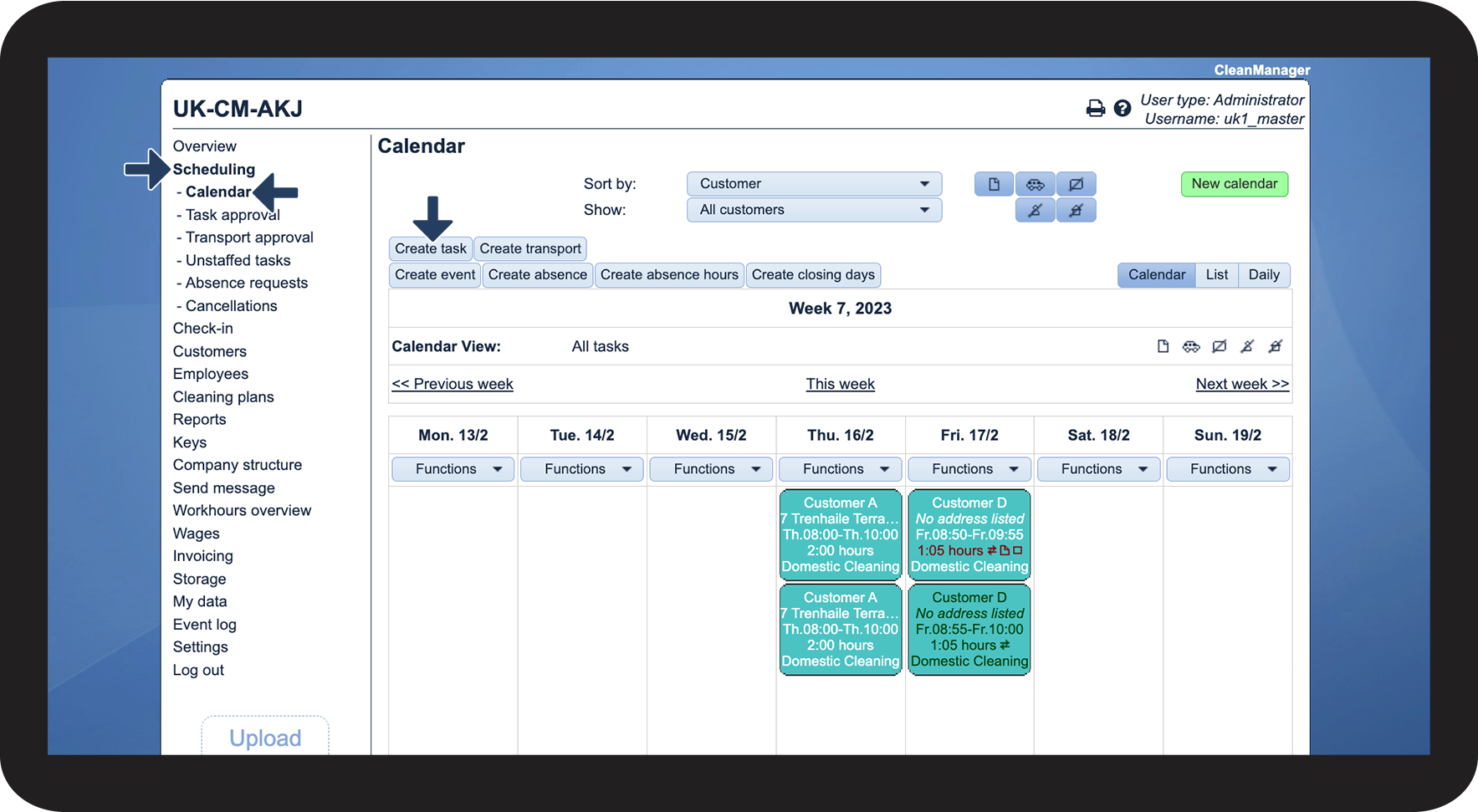
Task: Open Send message in sidebar
Action: tap(224, 488)
